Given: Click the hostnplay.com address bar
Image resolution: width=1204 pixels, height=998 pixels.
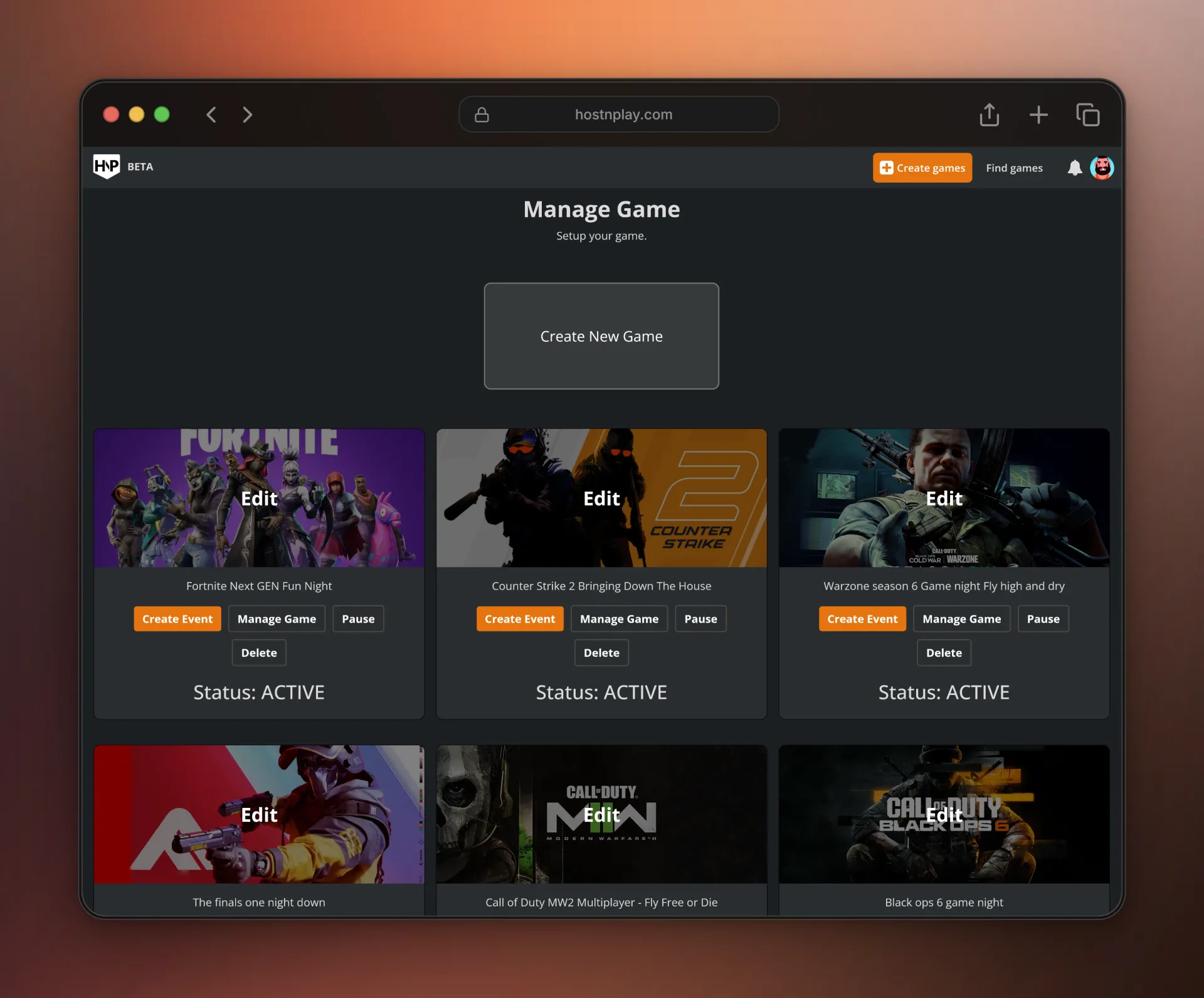Looking at the screenshot, I should (x=619, y=114).
